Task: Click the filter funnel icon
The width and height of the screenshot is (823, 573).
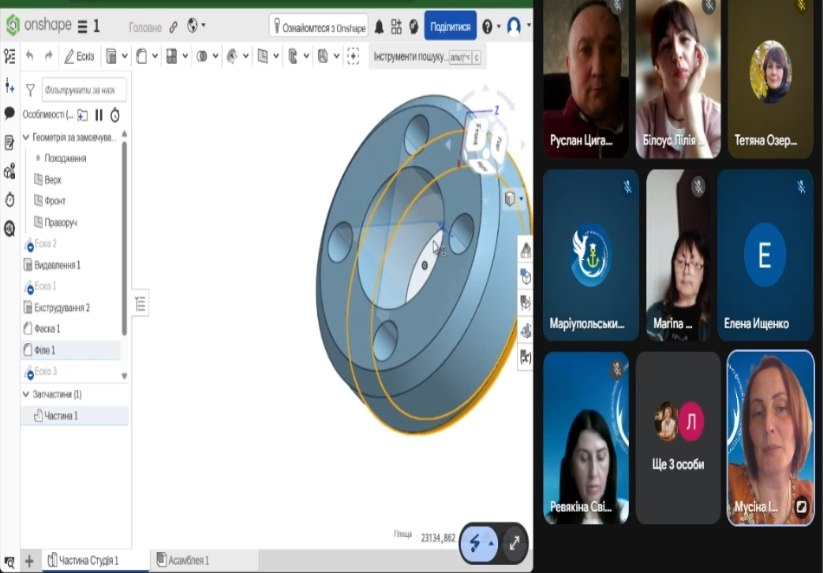Action: click(30, 90)
